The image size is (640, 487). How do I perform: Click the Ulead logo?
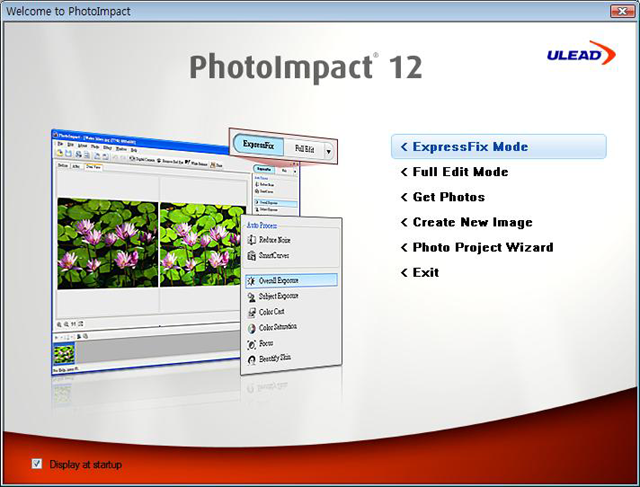coord(581,53)
